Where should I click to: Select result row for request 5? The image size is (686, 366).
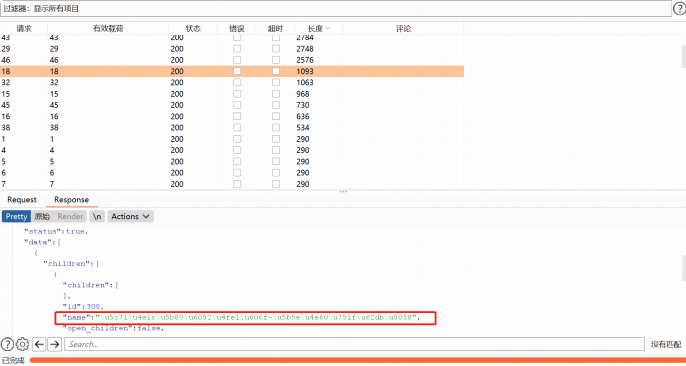pyautogui.click(x=232, y=162)
